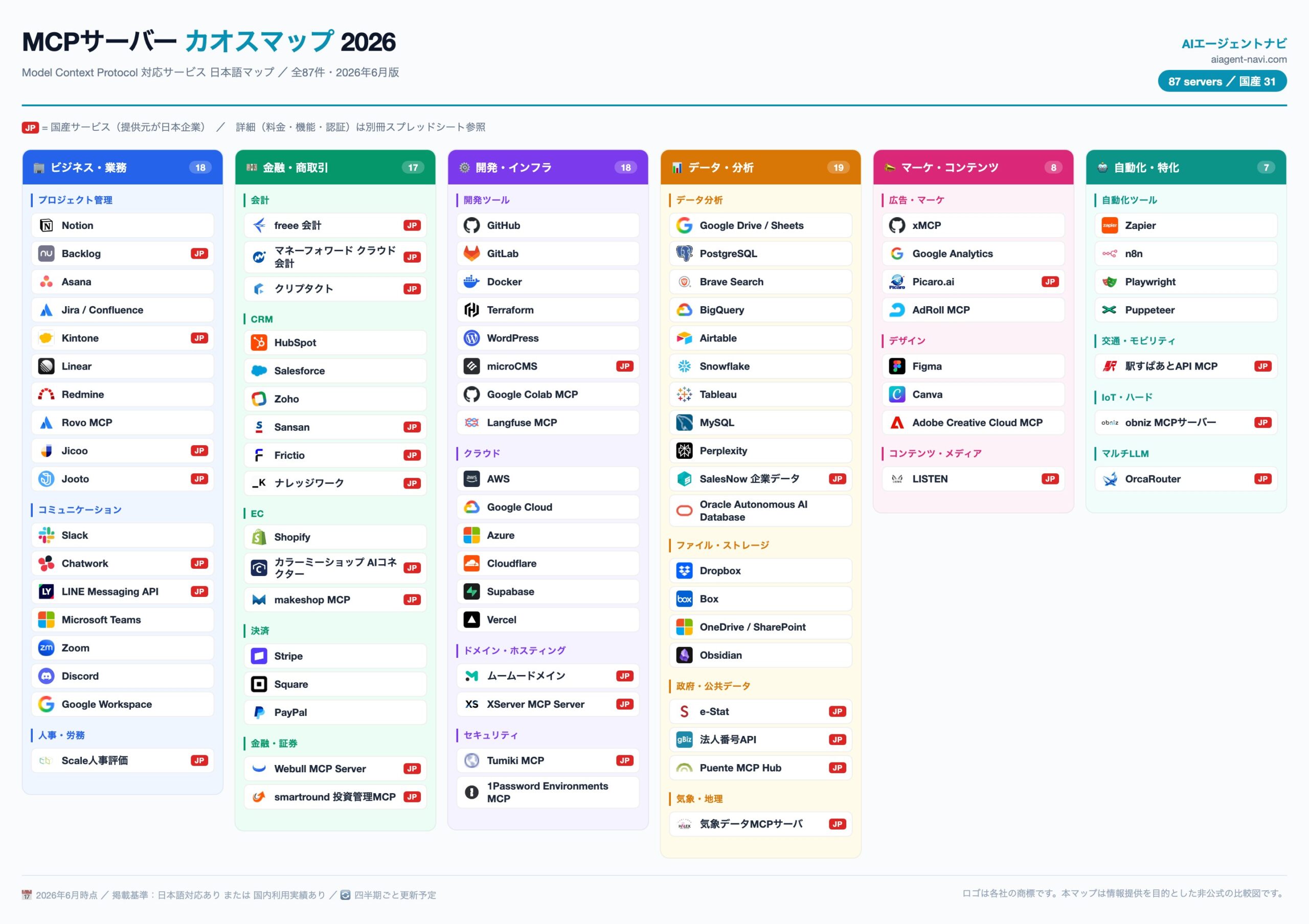Click the Figma logo icon
The image size is (1309, 924).
point(897,366)
